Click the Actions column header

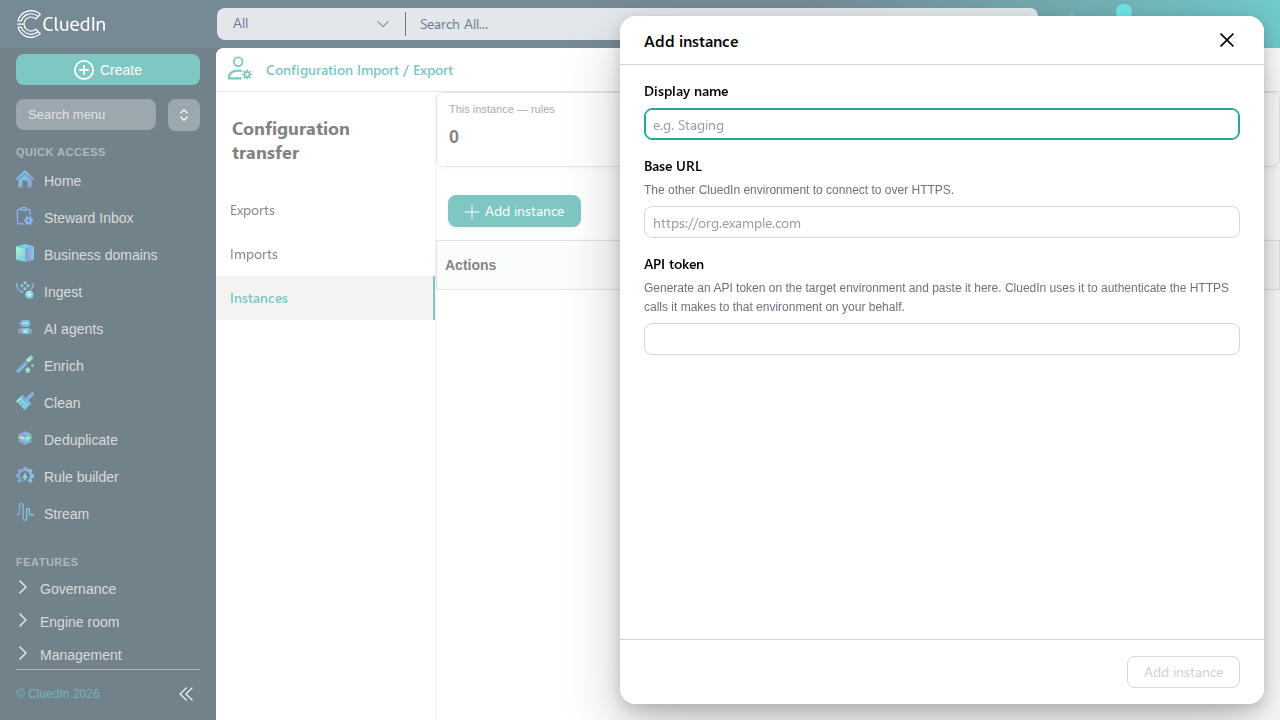point(471,265)
